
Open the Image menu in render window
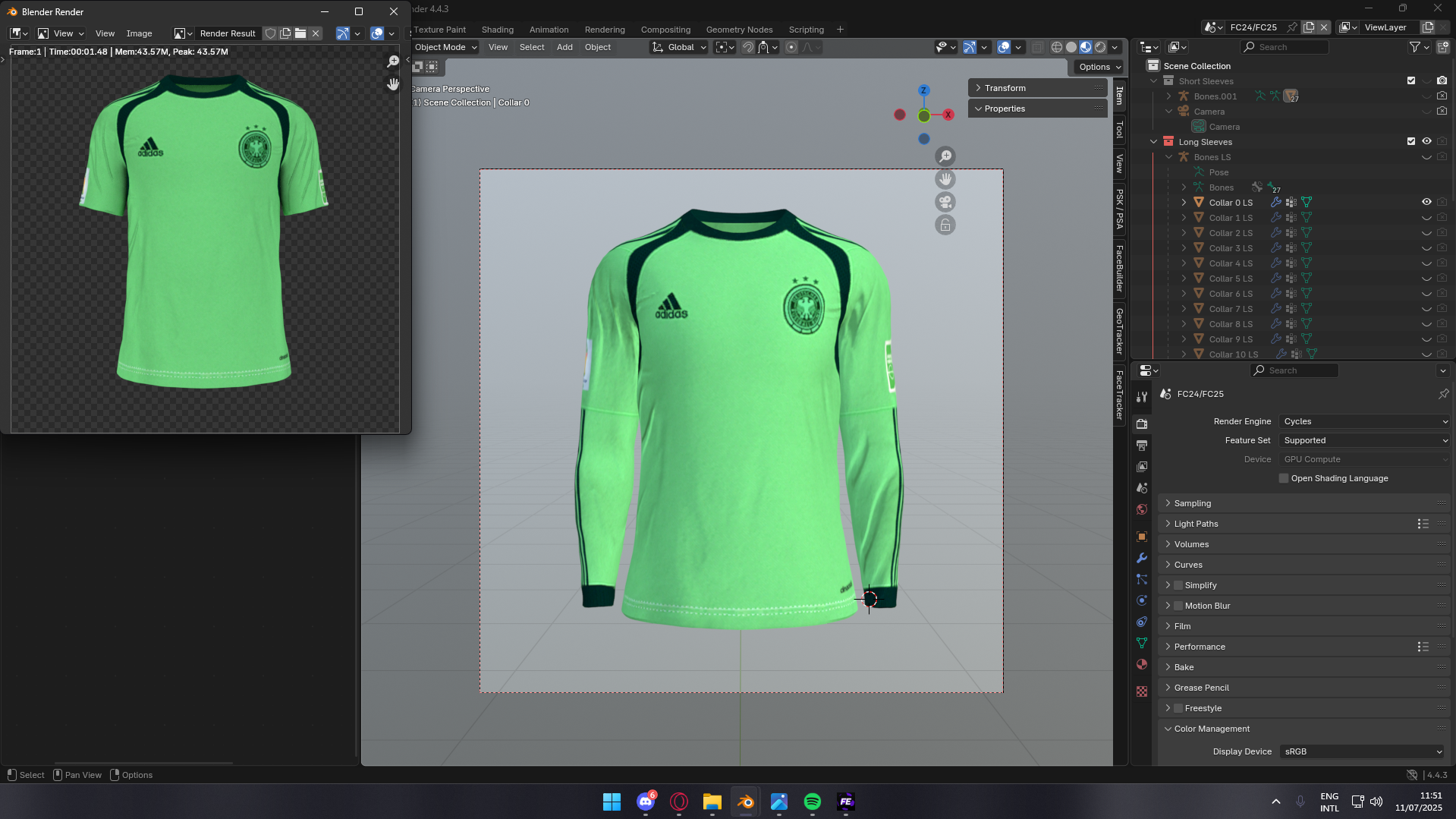click(x=139, y=33)
